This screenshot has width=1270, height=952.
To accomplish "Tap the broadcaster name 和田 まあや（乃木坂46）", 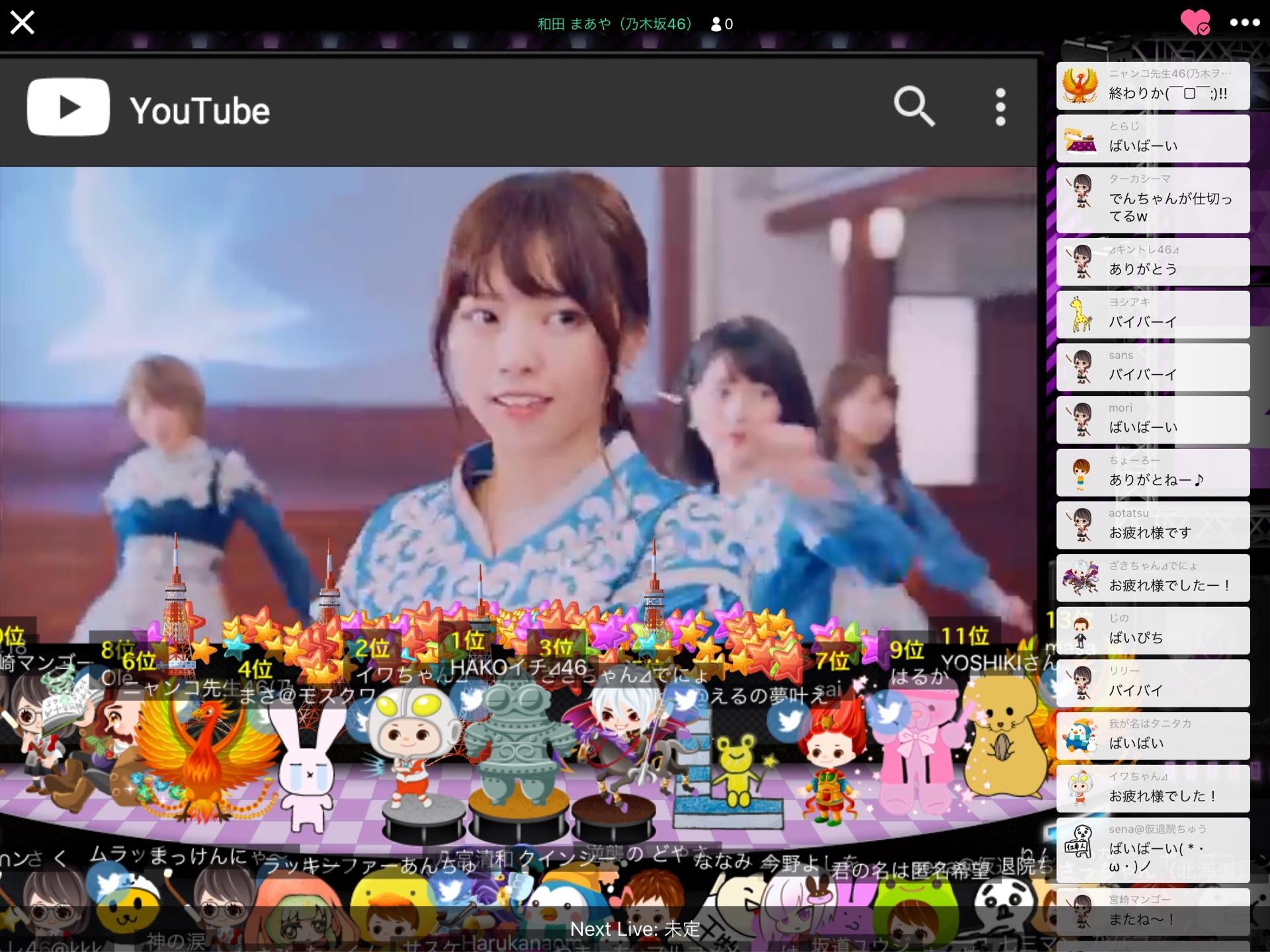I will [x=614, y=24].
